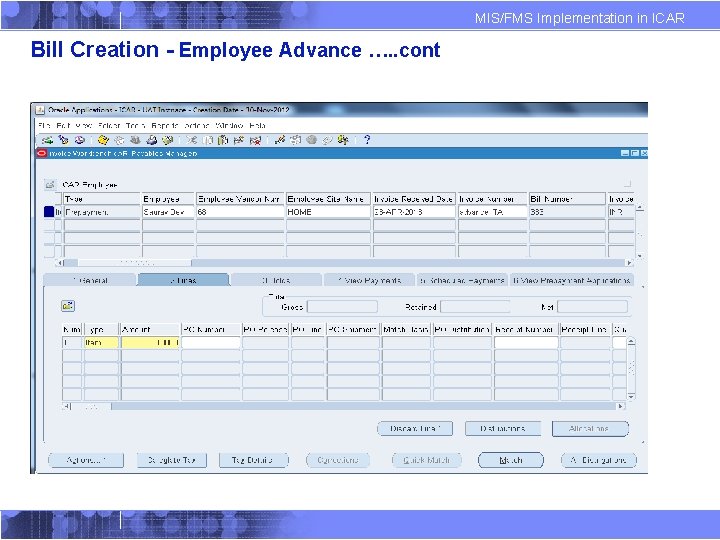Open the File menu
This screenshot has width=720, height=540.
point(45,125)
